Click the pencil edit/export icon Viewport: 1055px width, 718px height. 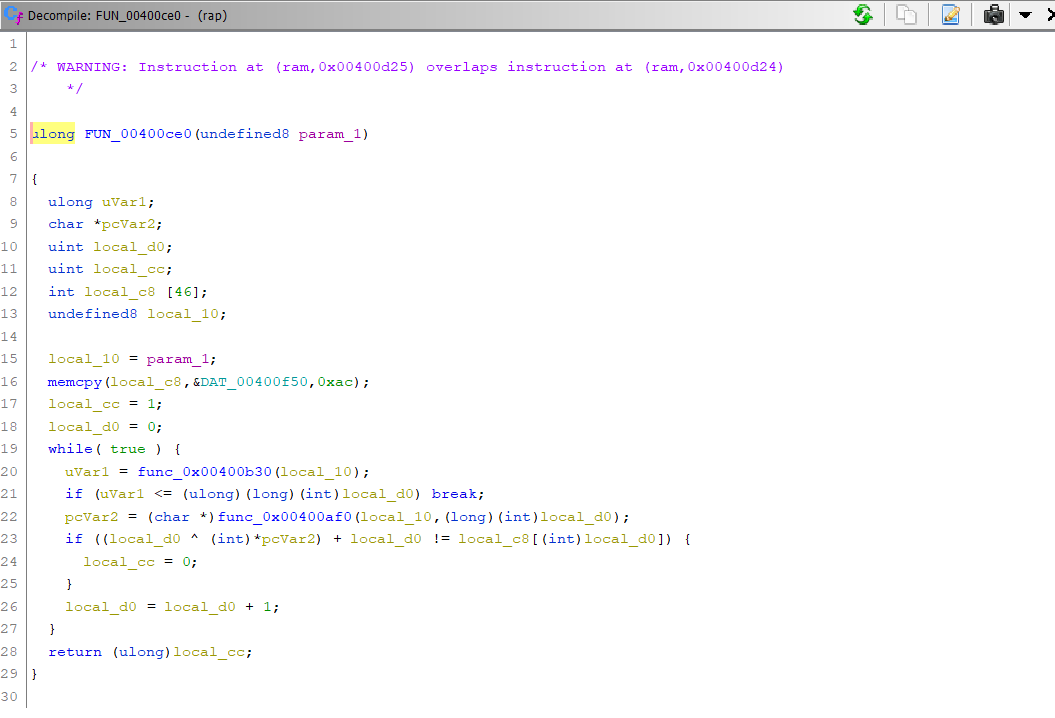(950, 15)
